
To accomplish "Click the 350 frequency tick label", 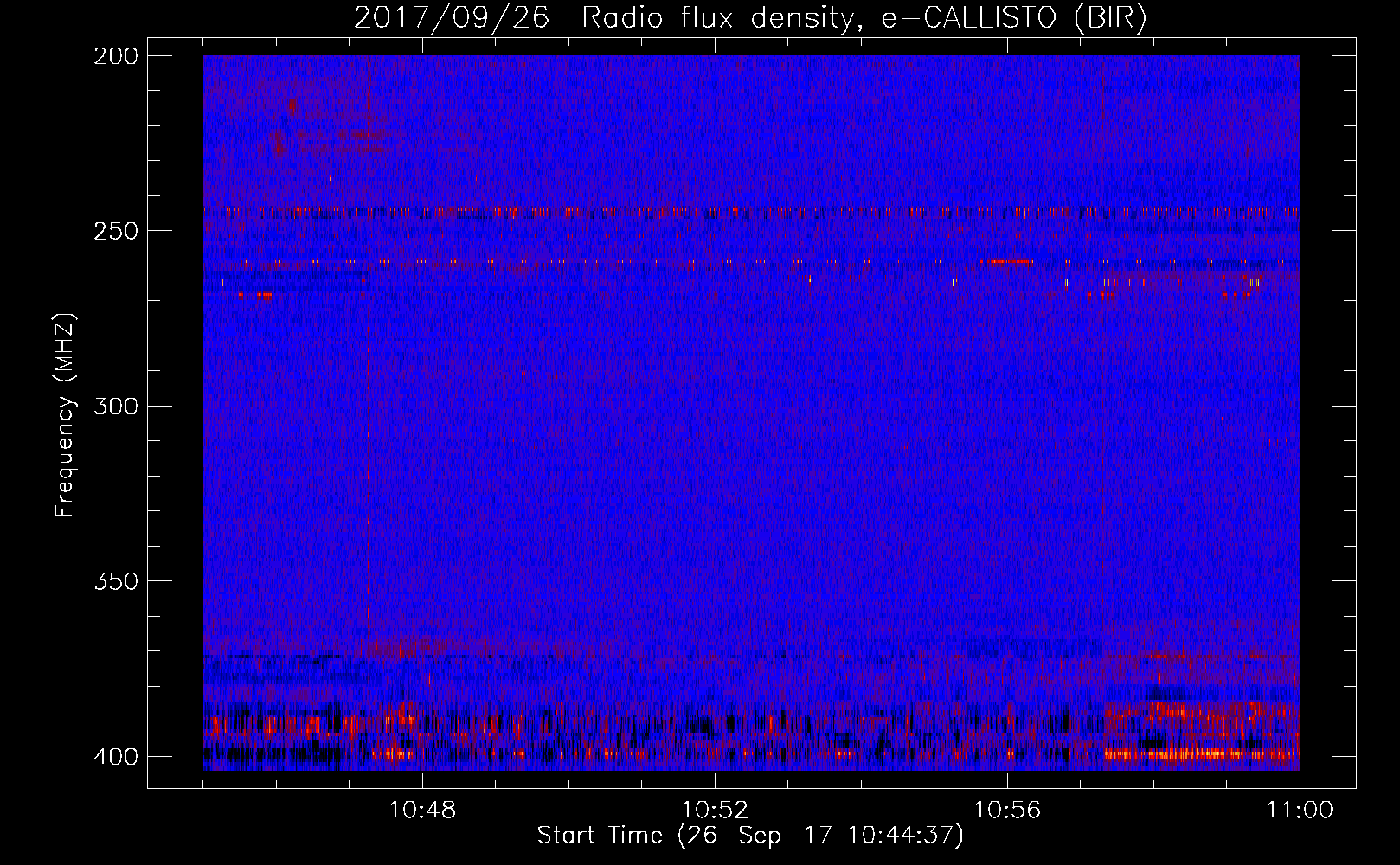I will 115,581.
